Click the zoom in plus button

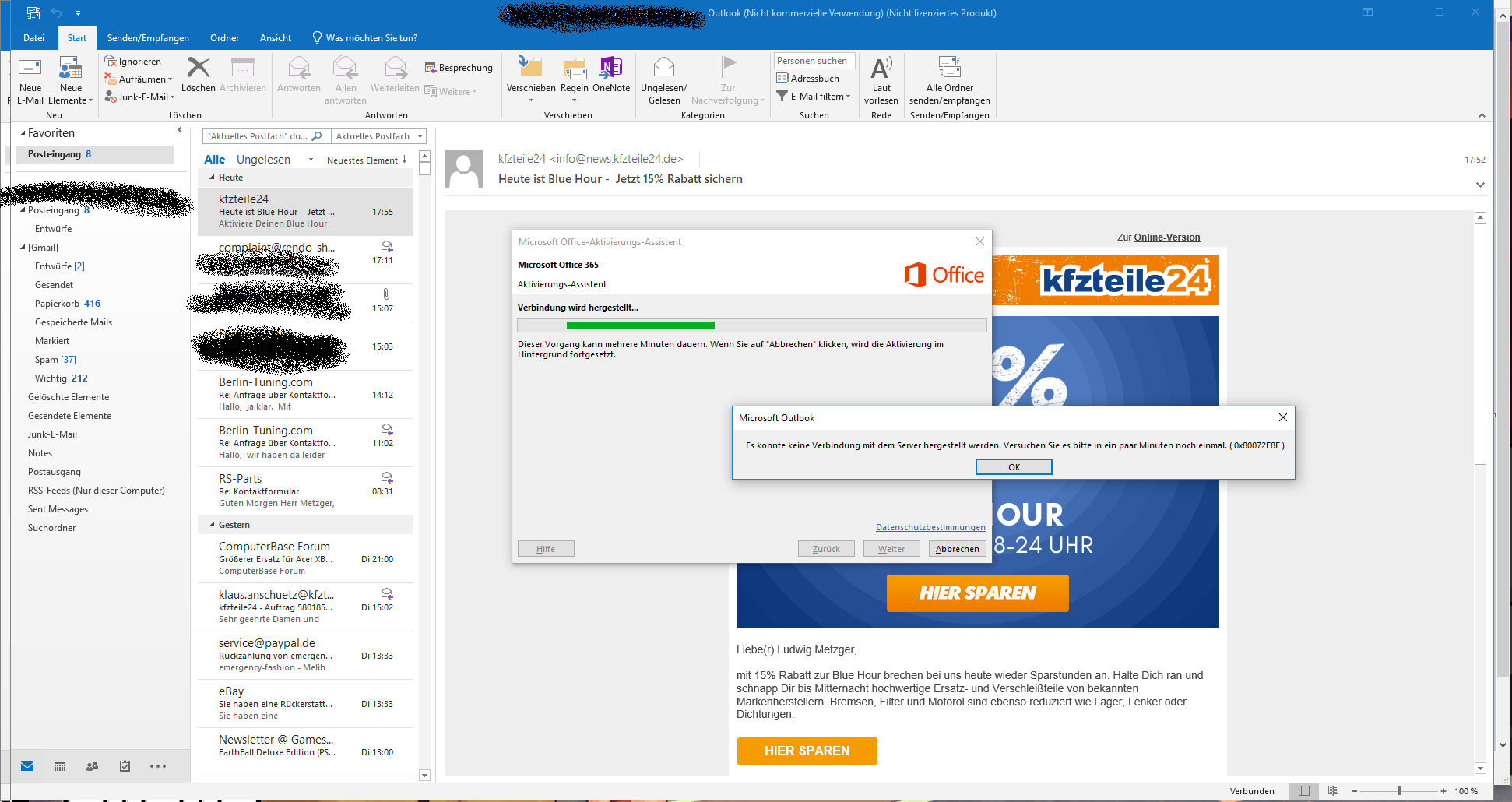coord(1443,791)
